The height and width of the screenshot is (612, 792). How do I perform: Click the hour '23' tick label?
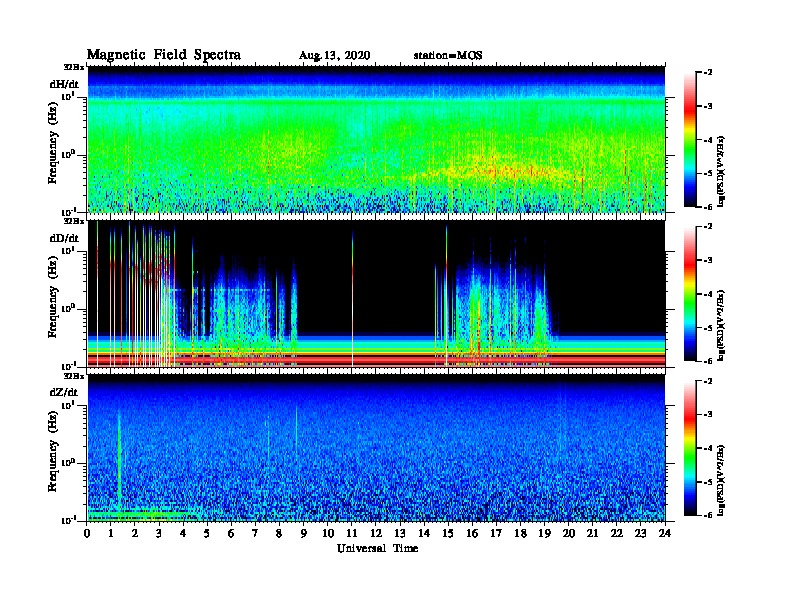640,533
